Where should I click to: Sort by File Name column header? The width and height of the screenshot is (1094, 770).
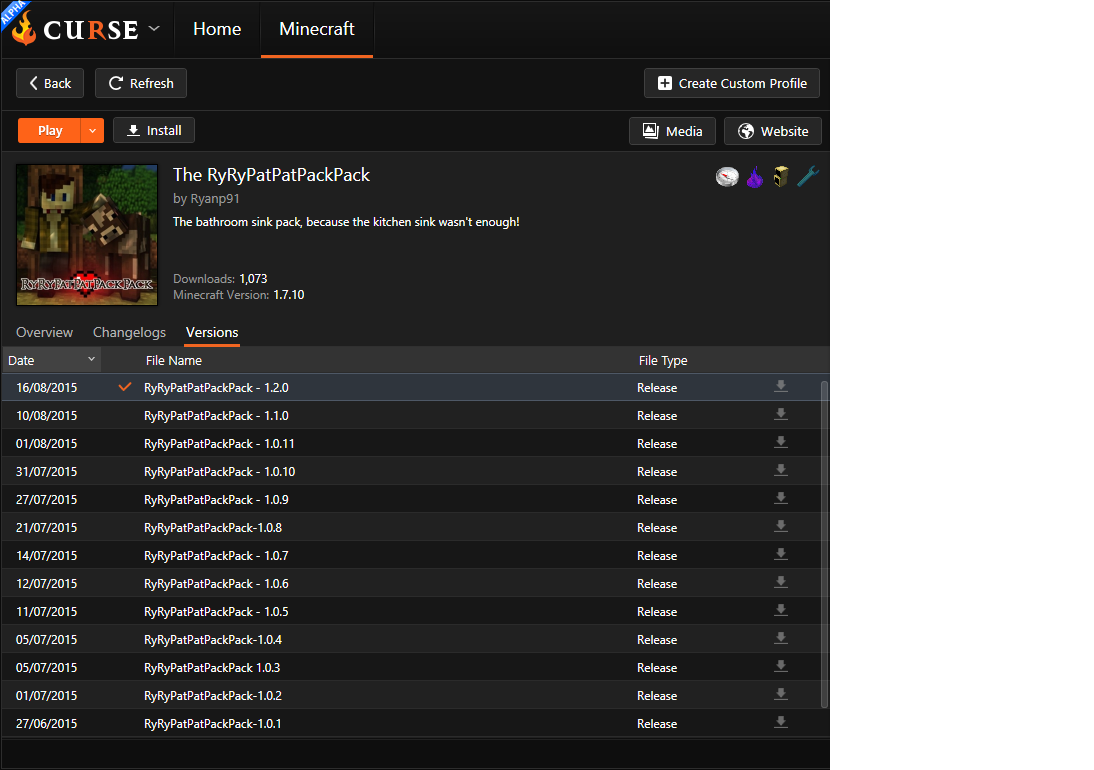[174, 361]
